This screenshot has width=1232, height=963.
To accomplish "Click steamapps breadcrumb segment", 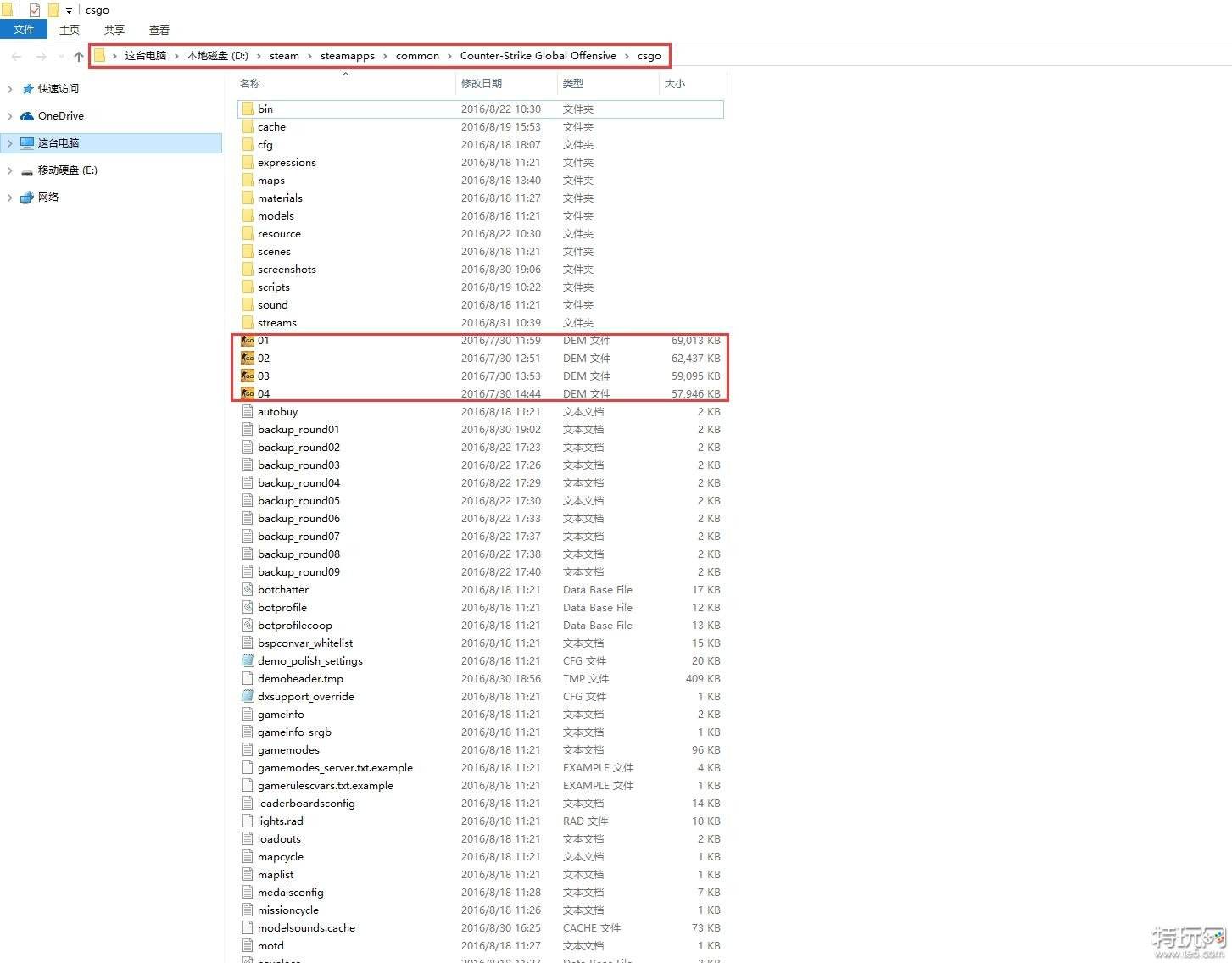I will (348, 56).
